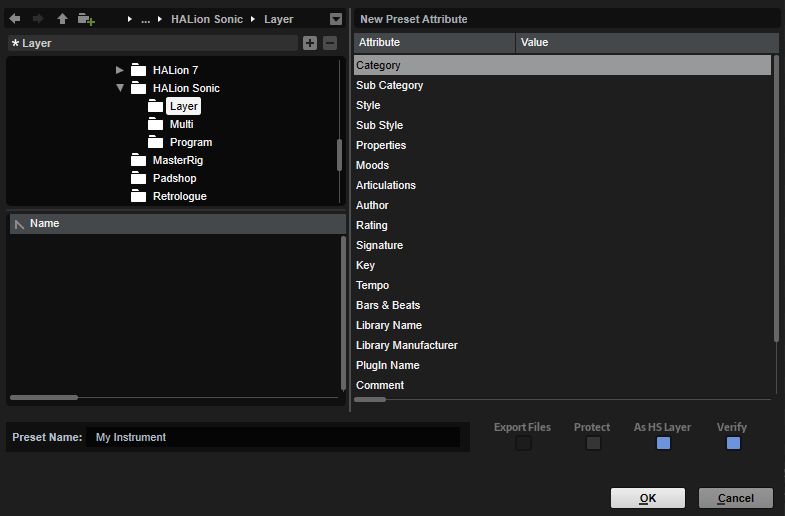Collapse the HALion Sonic folder
This screenshot has width=785, height=516.
[x=120, y=88]
